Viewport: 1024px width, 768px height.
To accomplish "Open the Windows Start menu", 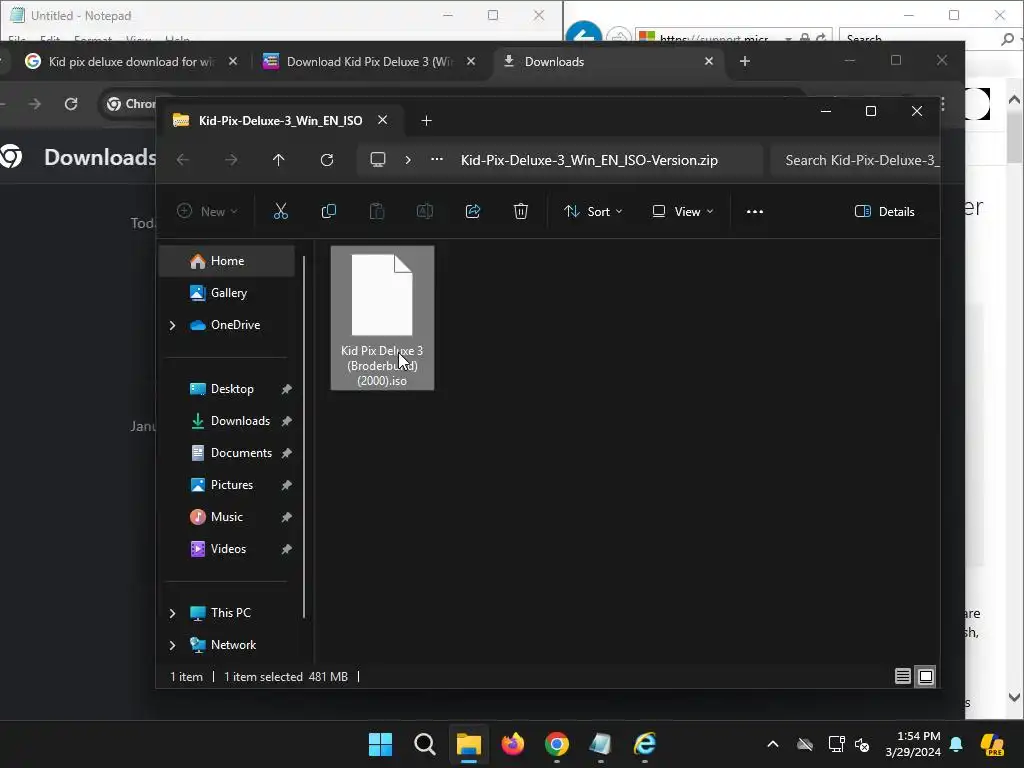I will click(x=380, y=744).
